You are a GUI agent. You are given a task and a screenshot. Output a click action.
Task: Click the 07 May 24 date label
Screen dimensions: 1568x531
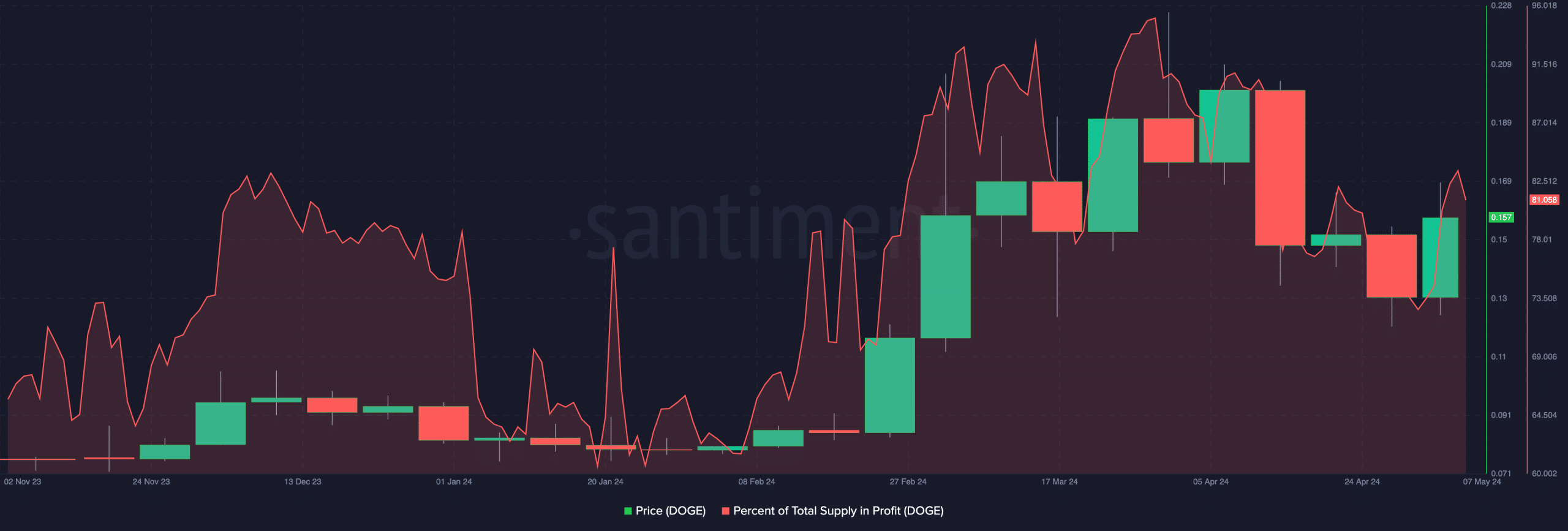click(x=1482, y=481)
